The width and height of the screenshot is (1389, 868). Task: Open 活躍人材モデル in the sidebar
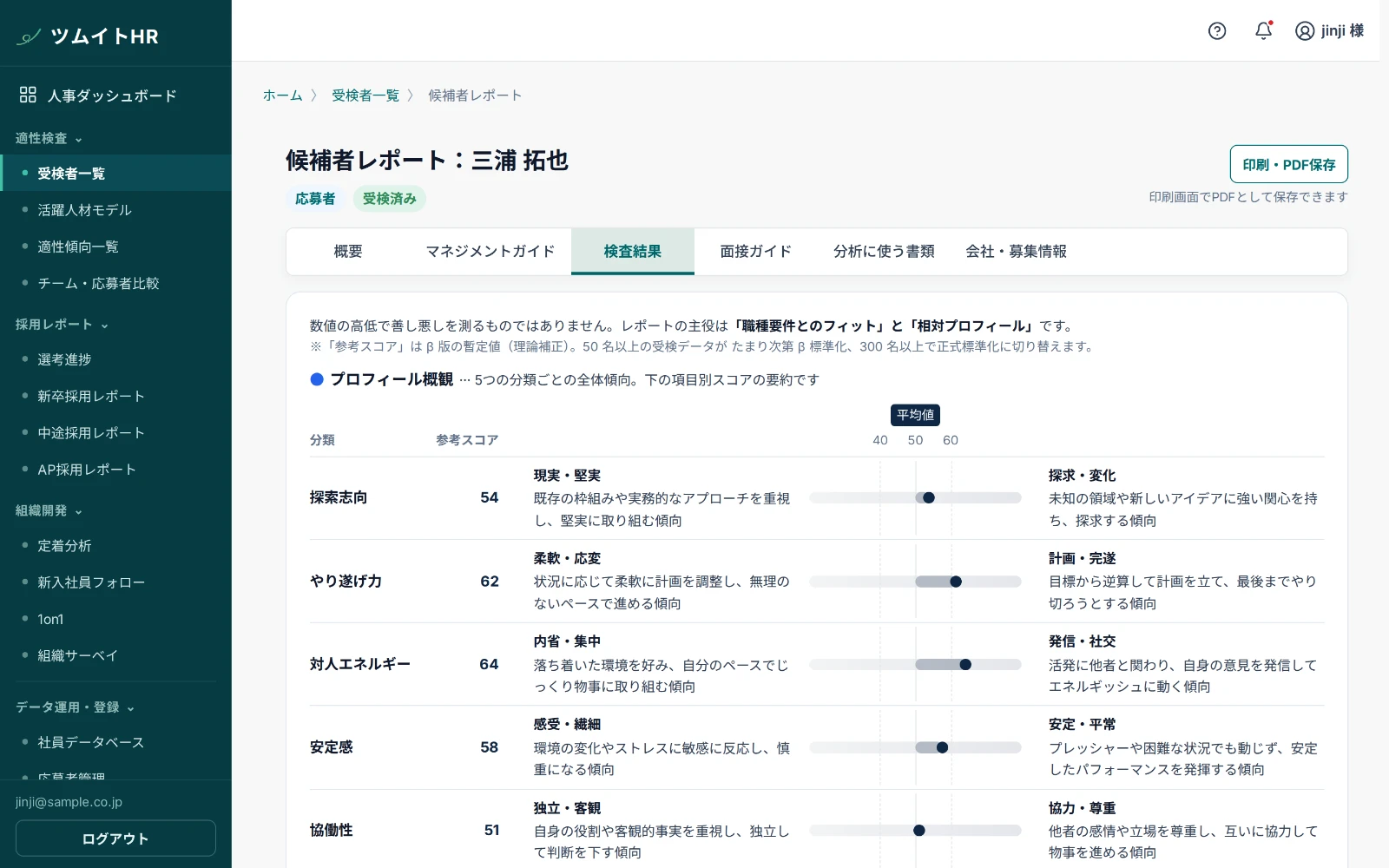(115, 210)
